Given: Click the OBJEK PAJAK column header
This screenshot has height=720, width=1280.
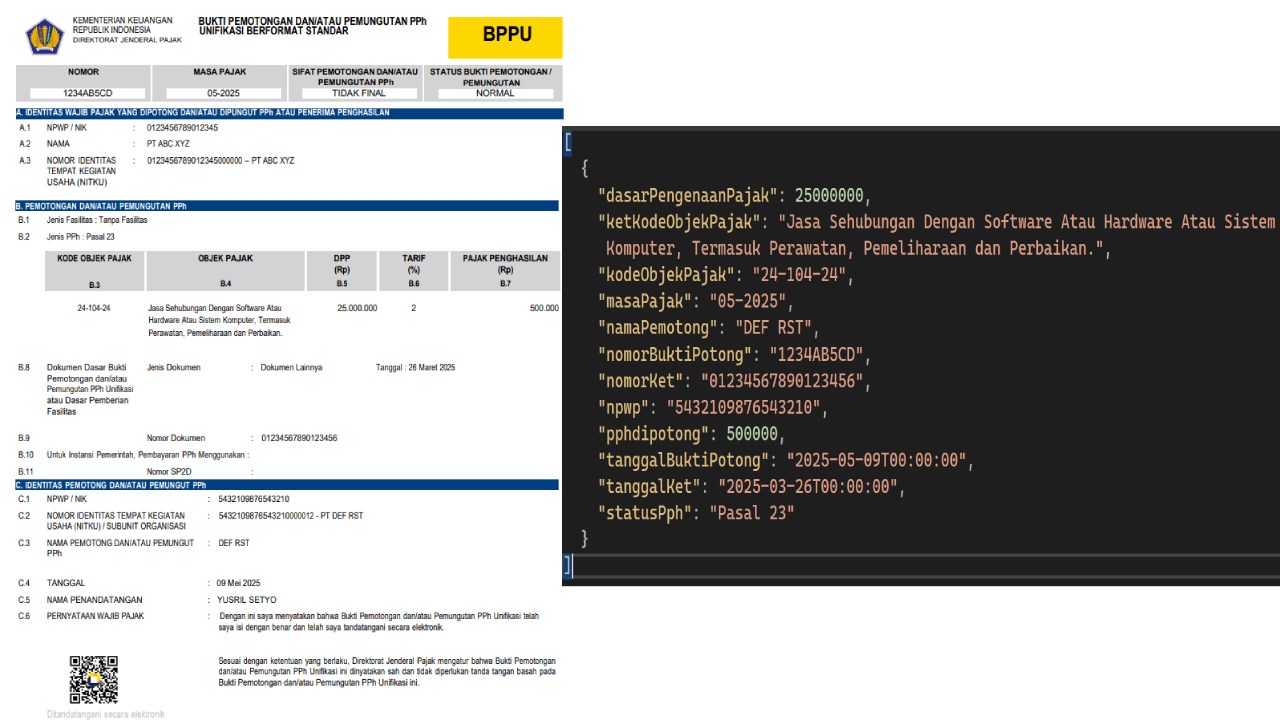Looking at the screenshot, I should [225, 271].
